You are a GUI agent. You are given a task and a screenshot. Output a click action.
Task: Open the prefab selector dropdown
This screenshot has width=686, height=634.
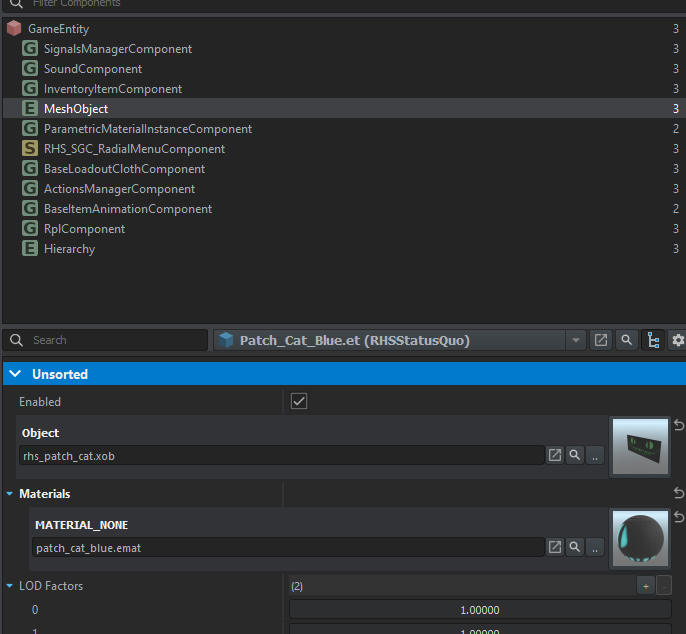[575, 340]
